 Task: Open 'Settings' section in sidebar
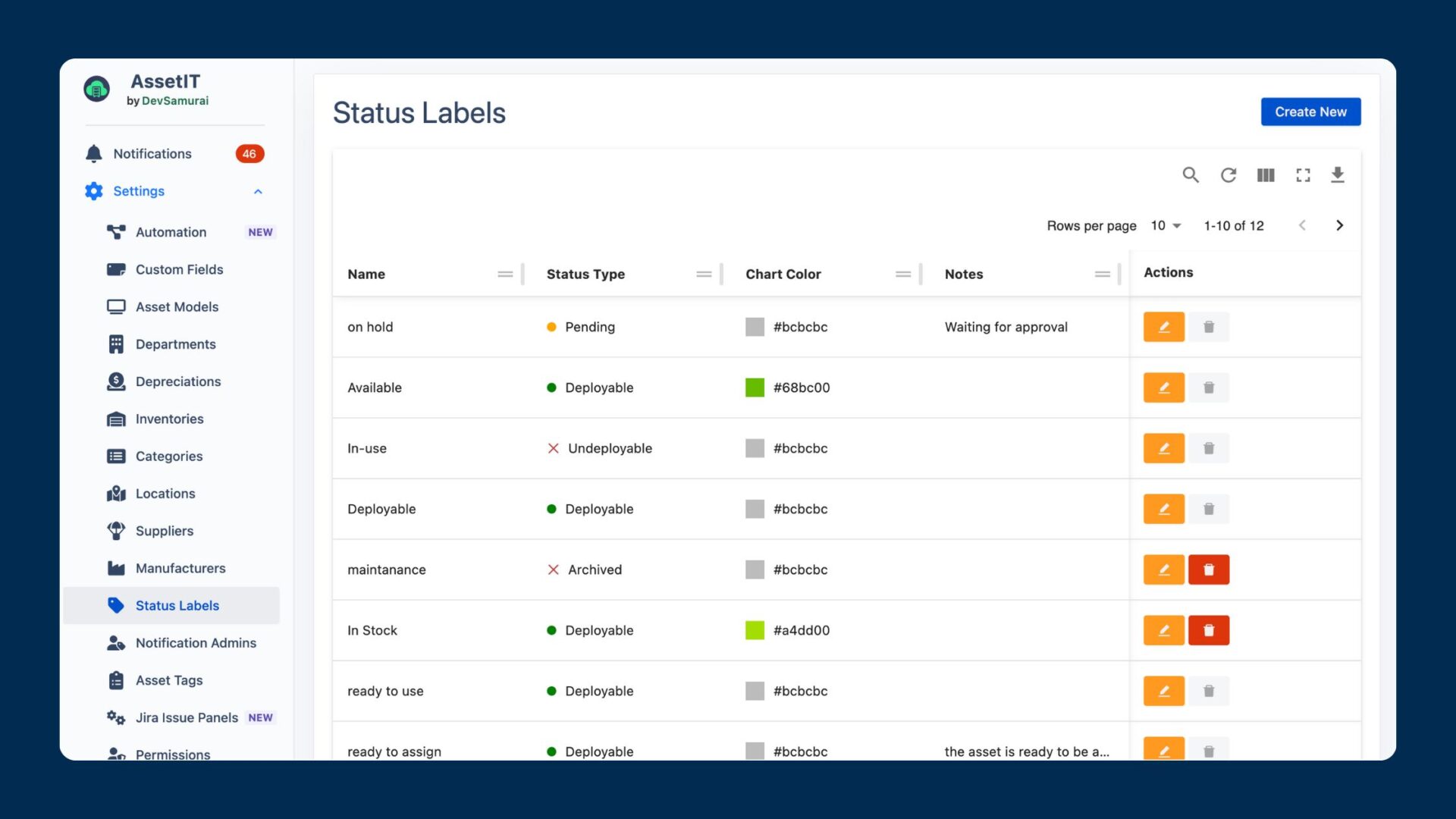(138, 190)
